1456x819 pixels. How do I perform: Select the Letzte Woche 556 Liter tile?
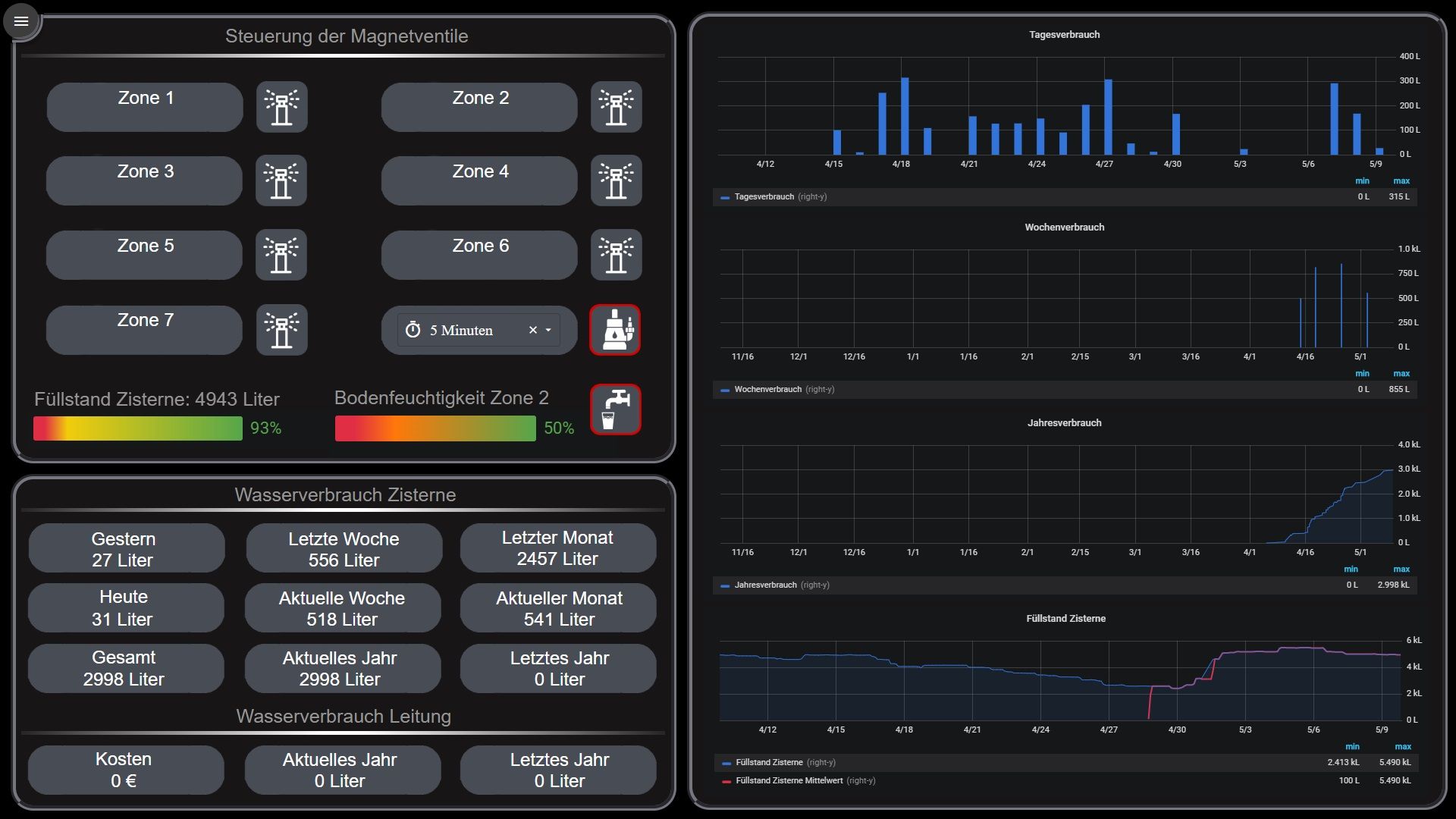344,548
